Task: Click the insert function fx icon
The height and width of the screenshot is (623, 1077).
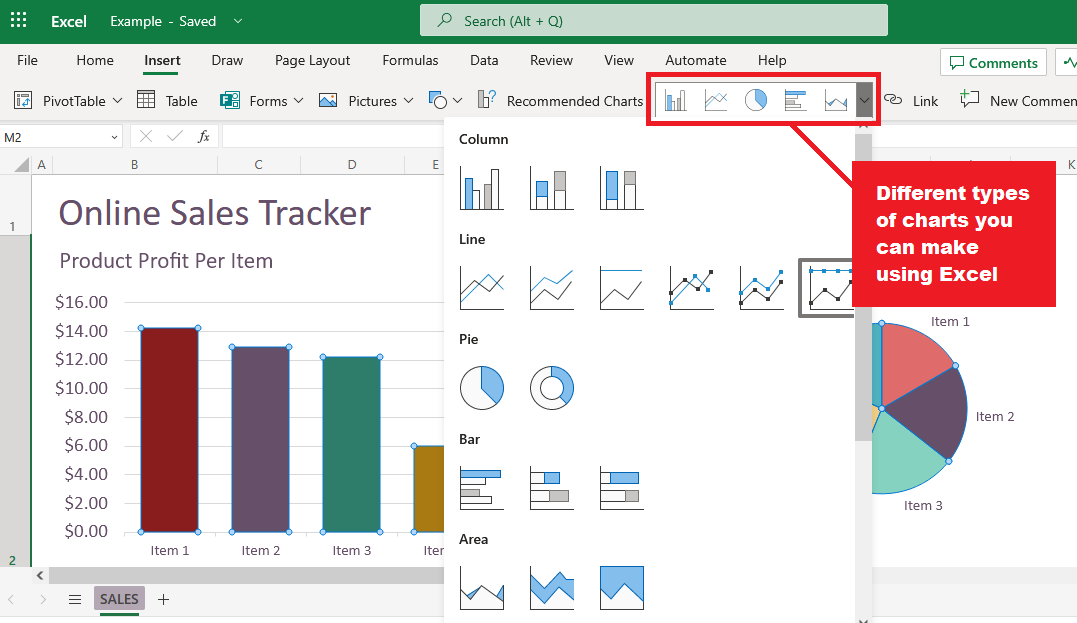Action: click(203, 137)
